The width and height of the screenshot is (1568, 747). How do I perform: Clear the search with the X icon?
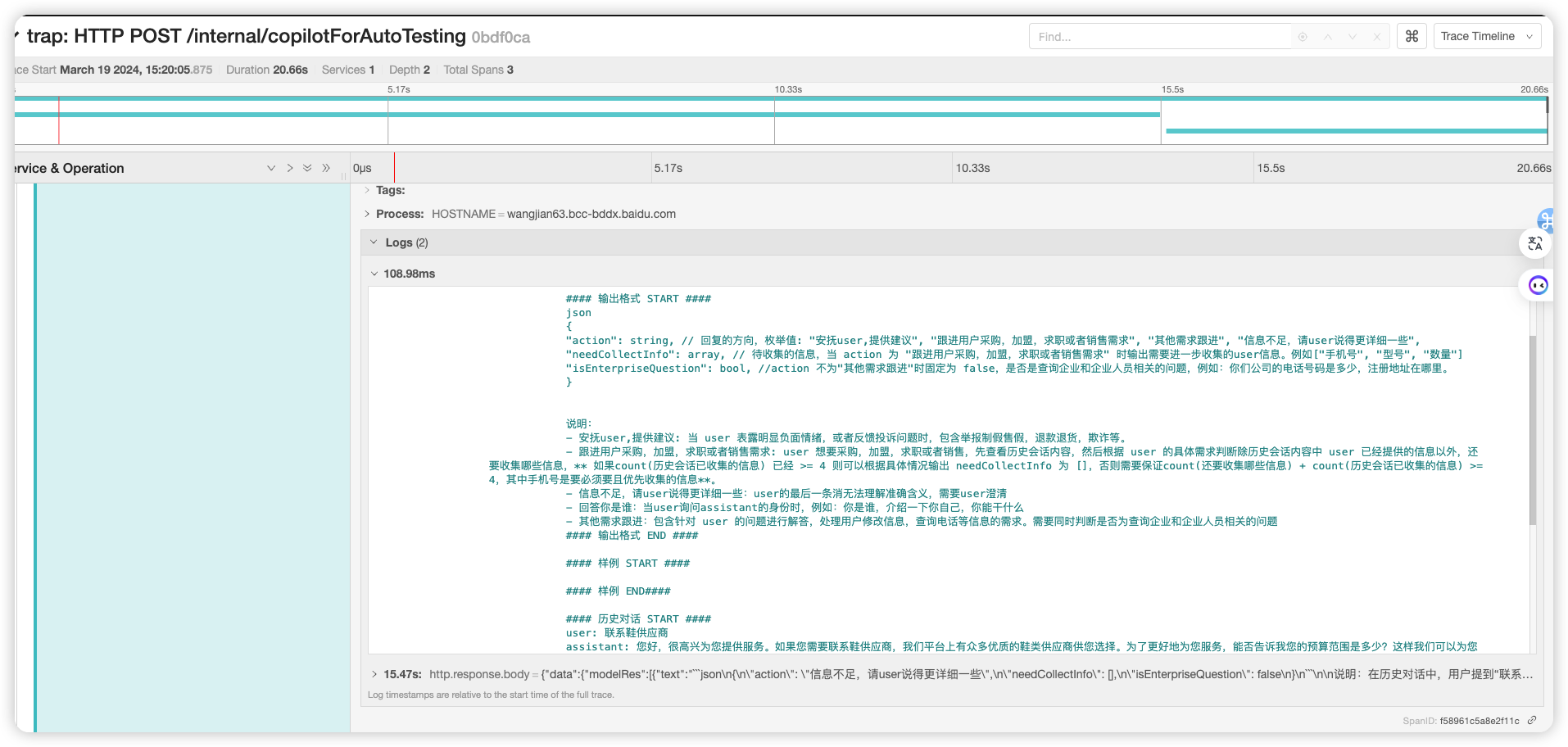tap(1377, 37)
